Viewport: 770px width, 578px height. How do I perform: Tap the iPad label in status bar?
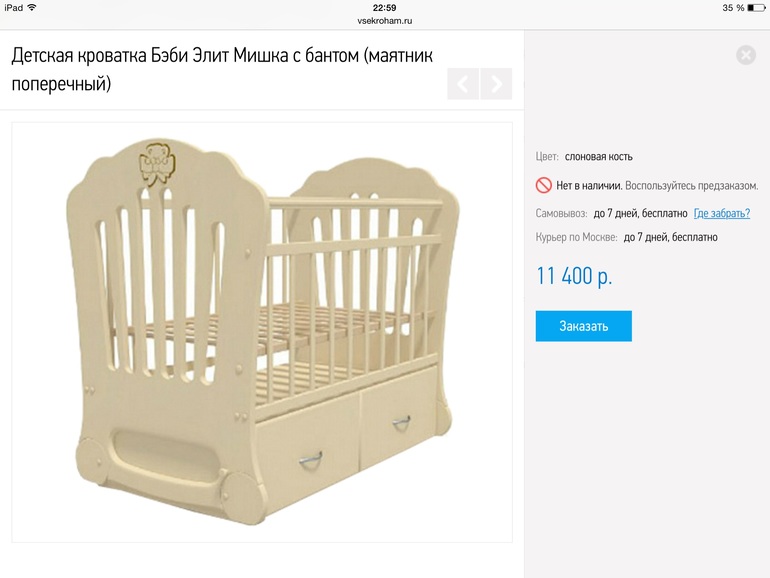point(13,7)
